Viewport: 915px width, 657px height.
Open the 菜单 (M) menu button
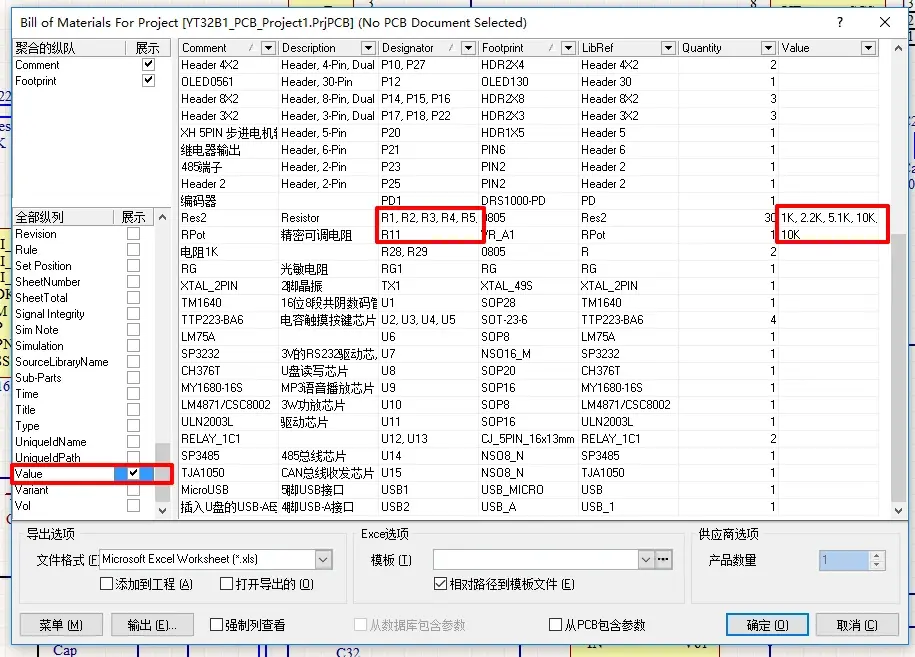coord(61,625)
